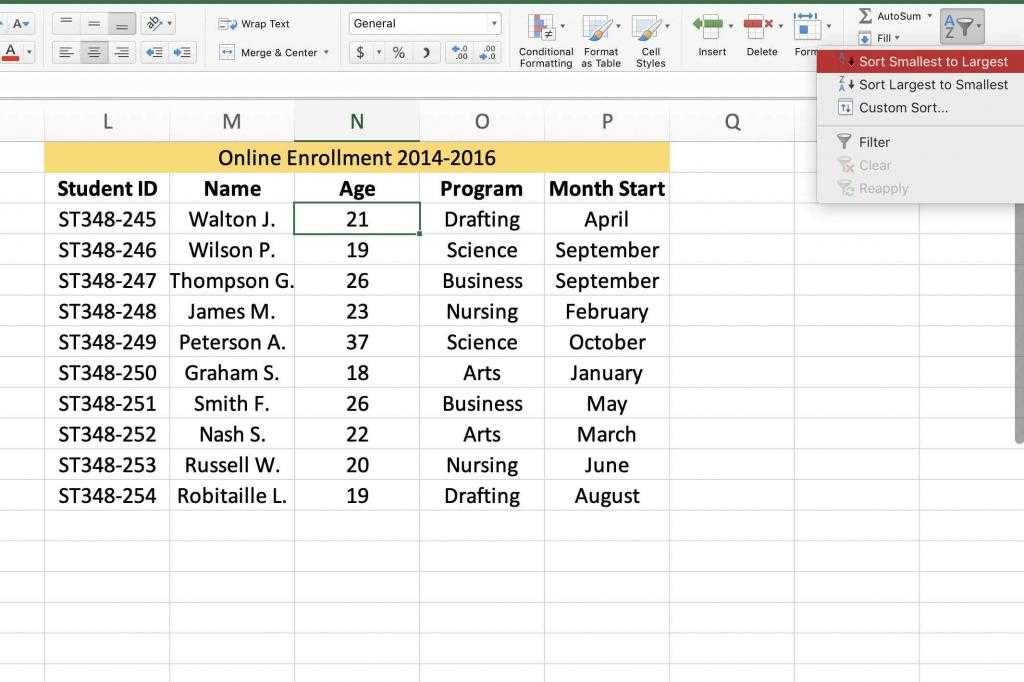Viewport: 1024px width, 682px height.
Task: Select Sort Largest to Smallest
Action: (x=932, y=85)
